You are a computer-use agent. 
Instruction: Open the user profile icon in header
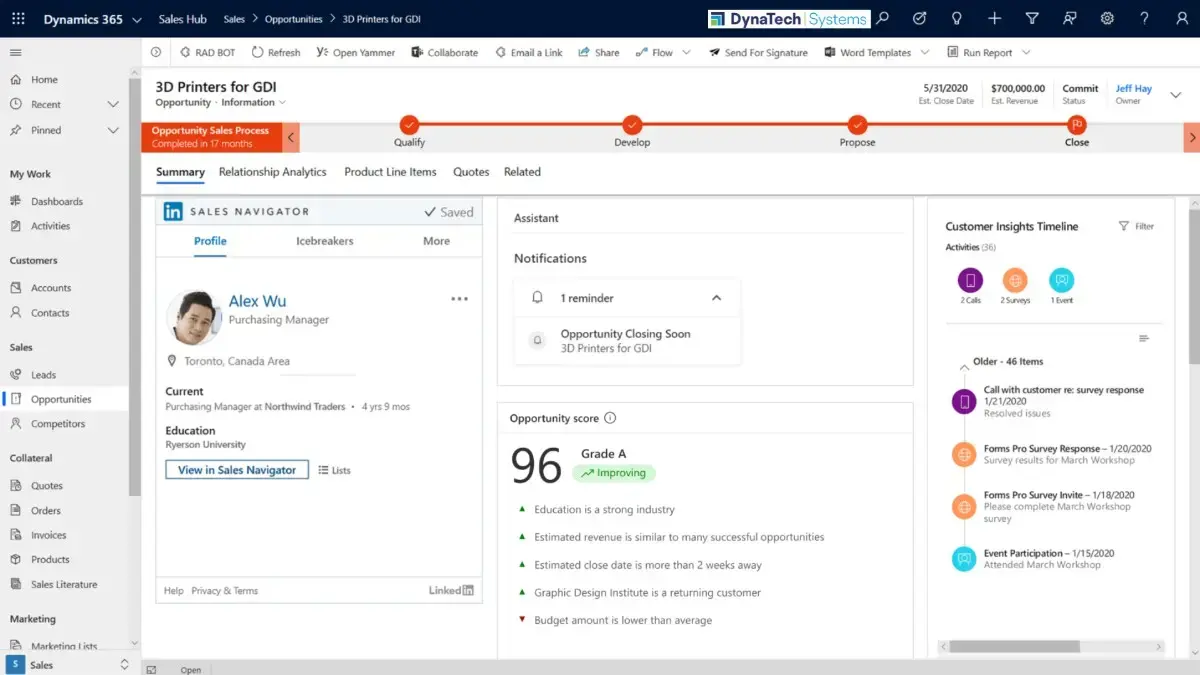pyautogui.click(x=1181, y=18)
